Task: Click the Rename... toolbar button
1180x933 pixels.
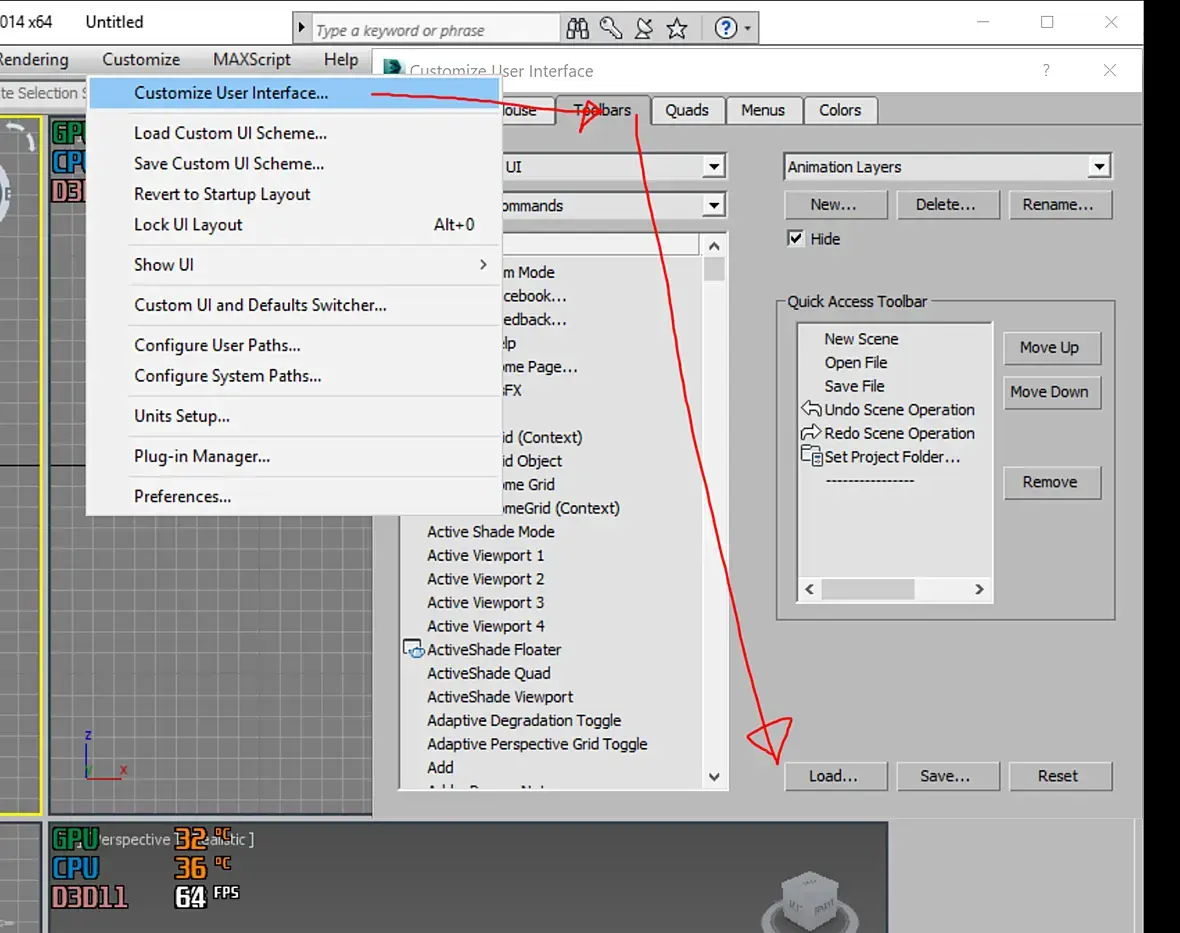Action: 1060,205
